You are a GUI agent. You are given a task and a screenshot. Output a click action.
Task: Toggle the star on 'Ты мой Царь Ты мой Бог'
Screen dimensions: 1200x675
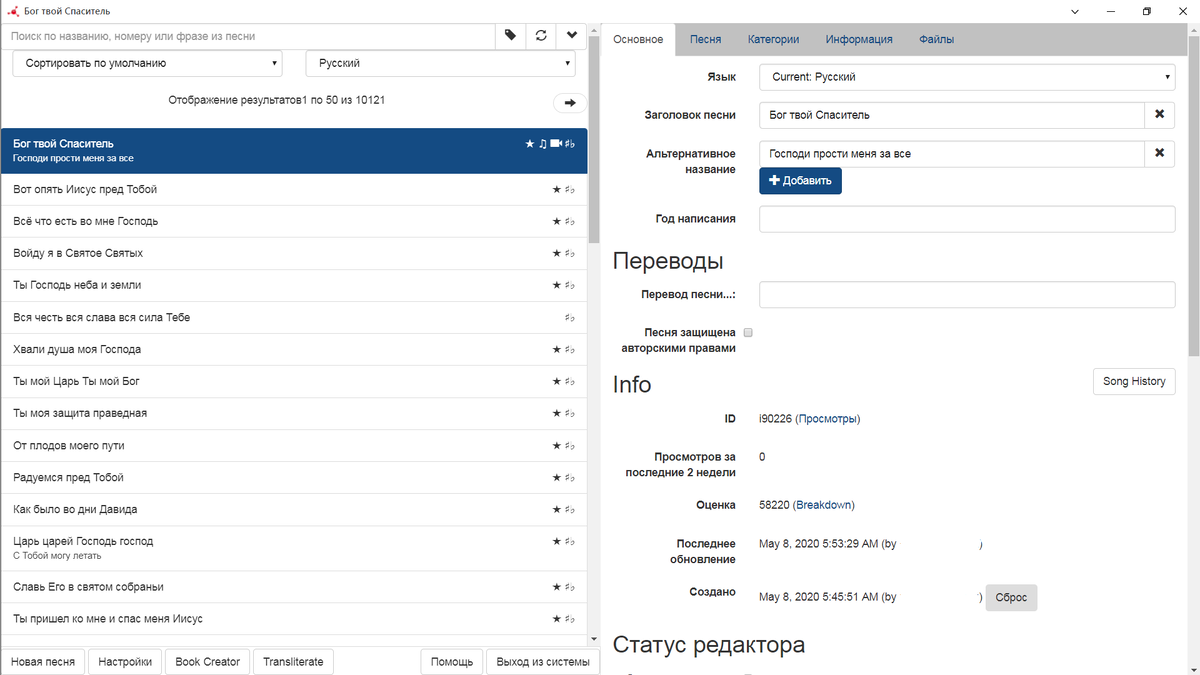tap(556, 381)
